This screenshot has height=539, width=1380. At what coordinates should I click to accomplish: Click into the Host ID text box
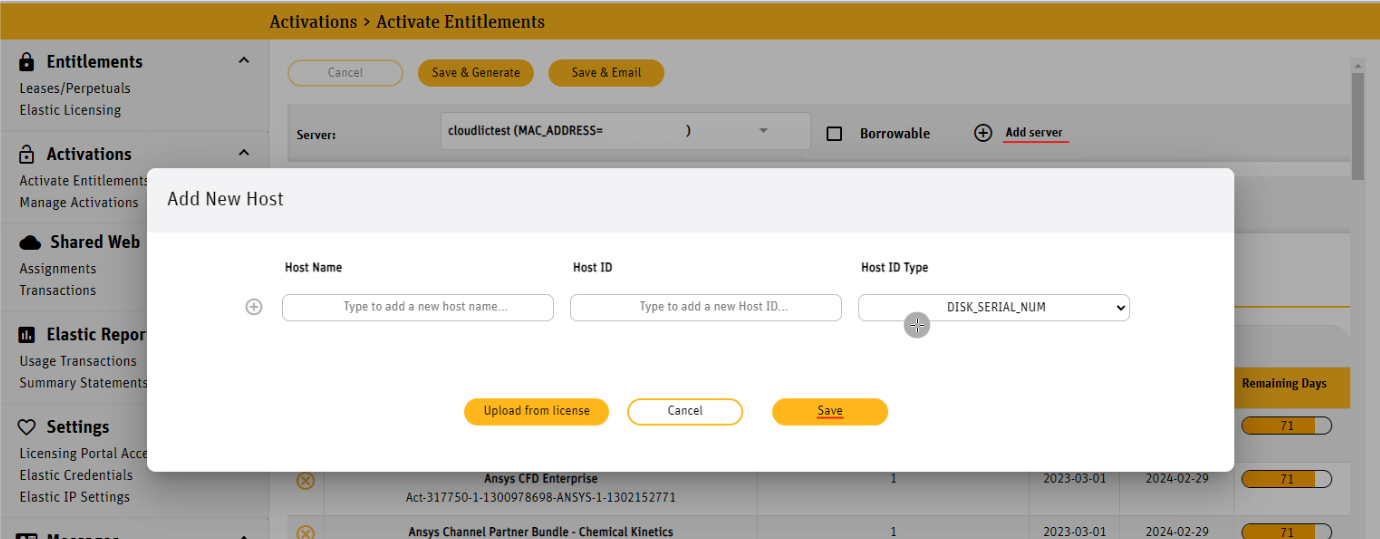pos(705,307)
